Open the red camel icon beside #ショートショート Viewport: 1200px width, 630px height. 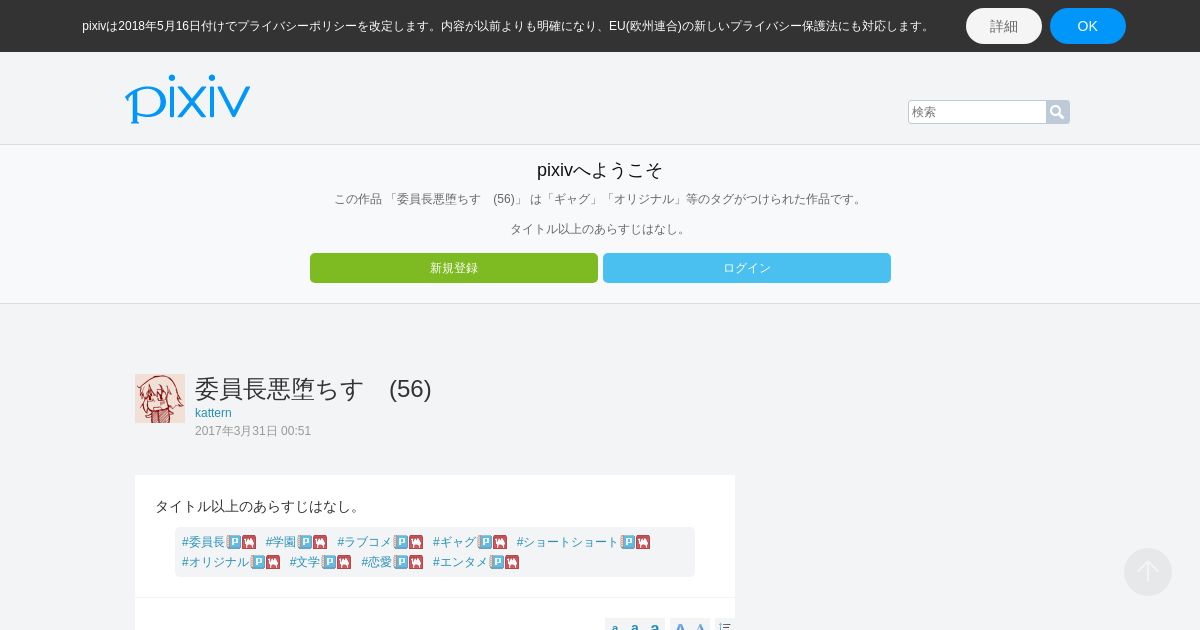643,542
